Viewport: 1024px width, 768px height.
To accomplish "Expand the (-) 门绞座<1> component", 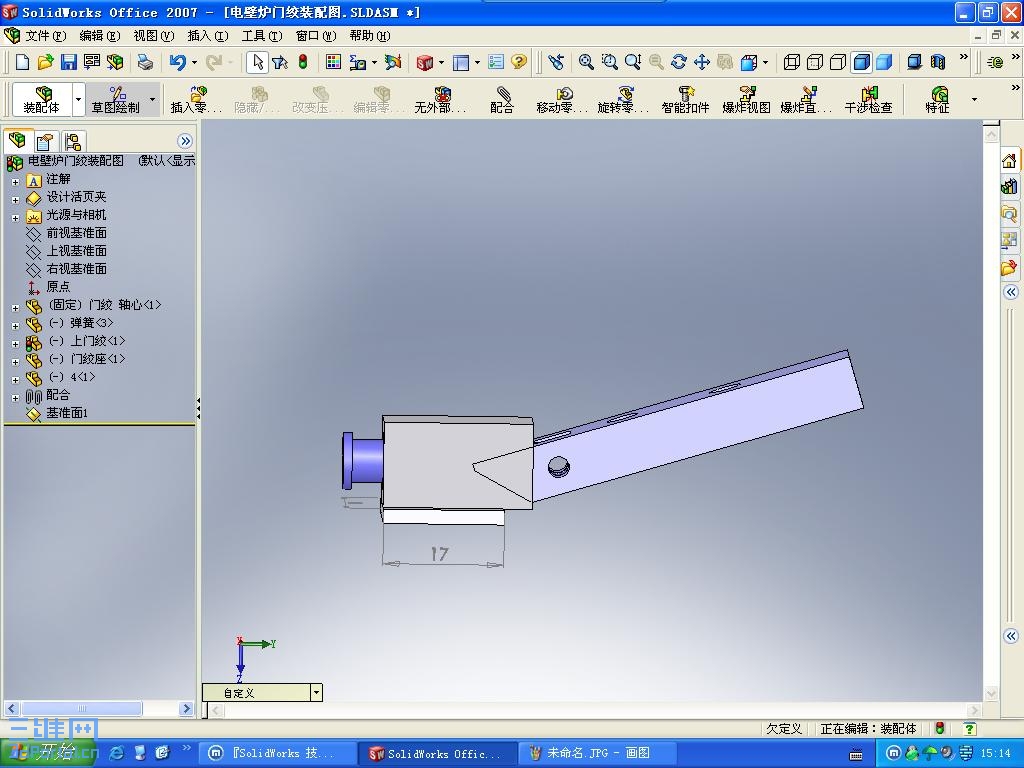I will pos(16,362).
